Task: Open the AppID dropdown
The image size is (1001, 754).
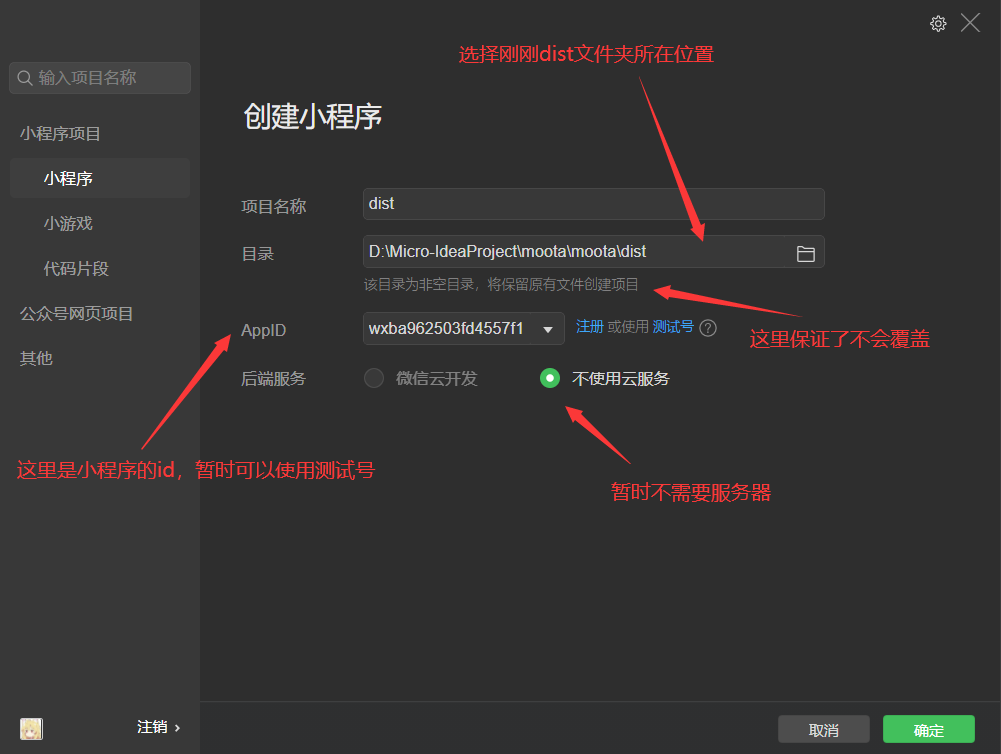Action: click(x=547, y=328)
